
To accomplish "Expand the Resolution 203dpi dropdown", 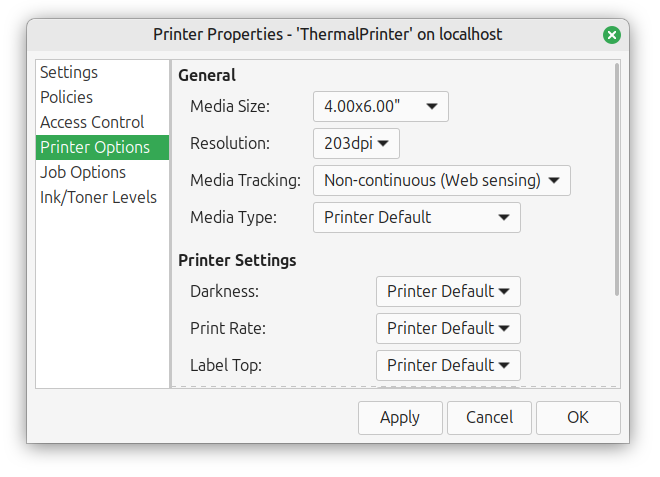I will point(356,143).
